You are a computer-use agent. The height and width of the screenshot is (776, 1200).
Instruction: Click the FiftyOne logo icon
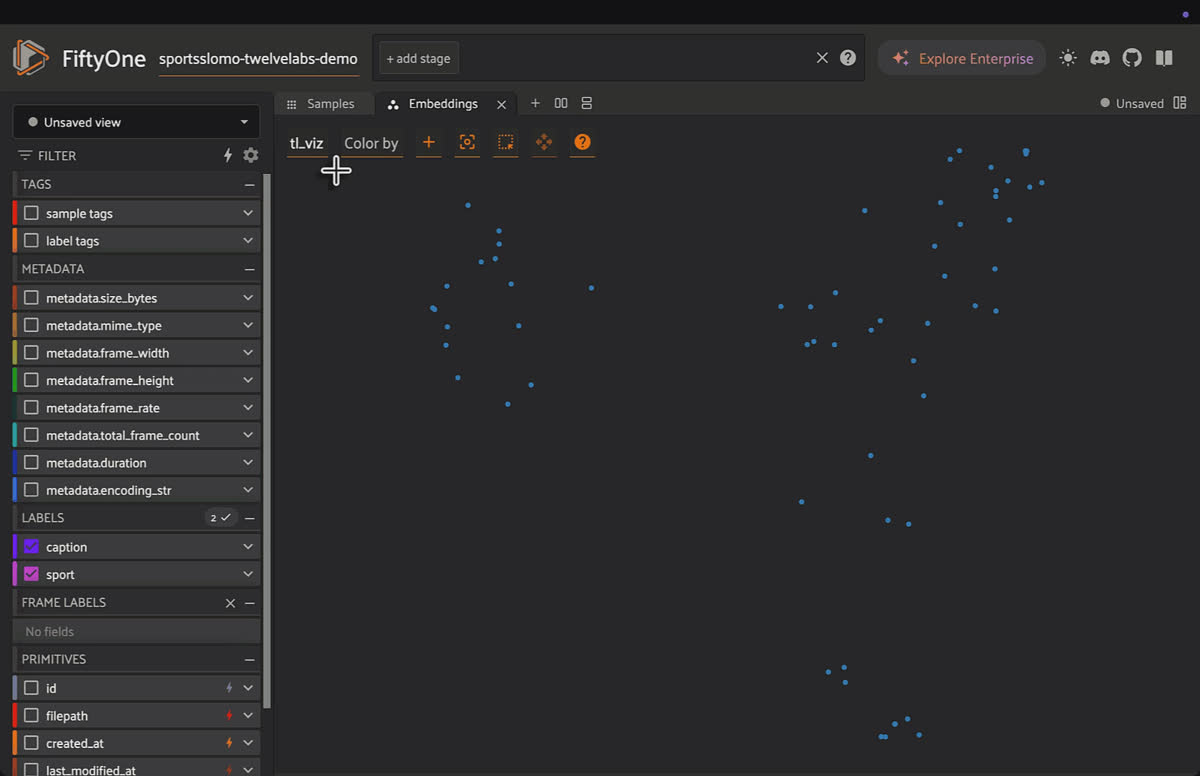click(x=30, y=58)
